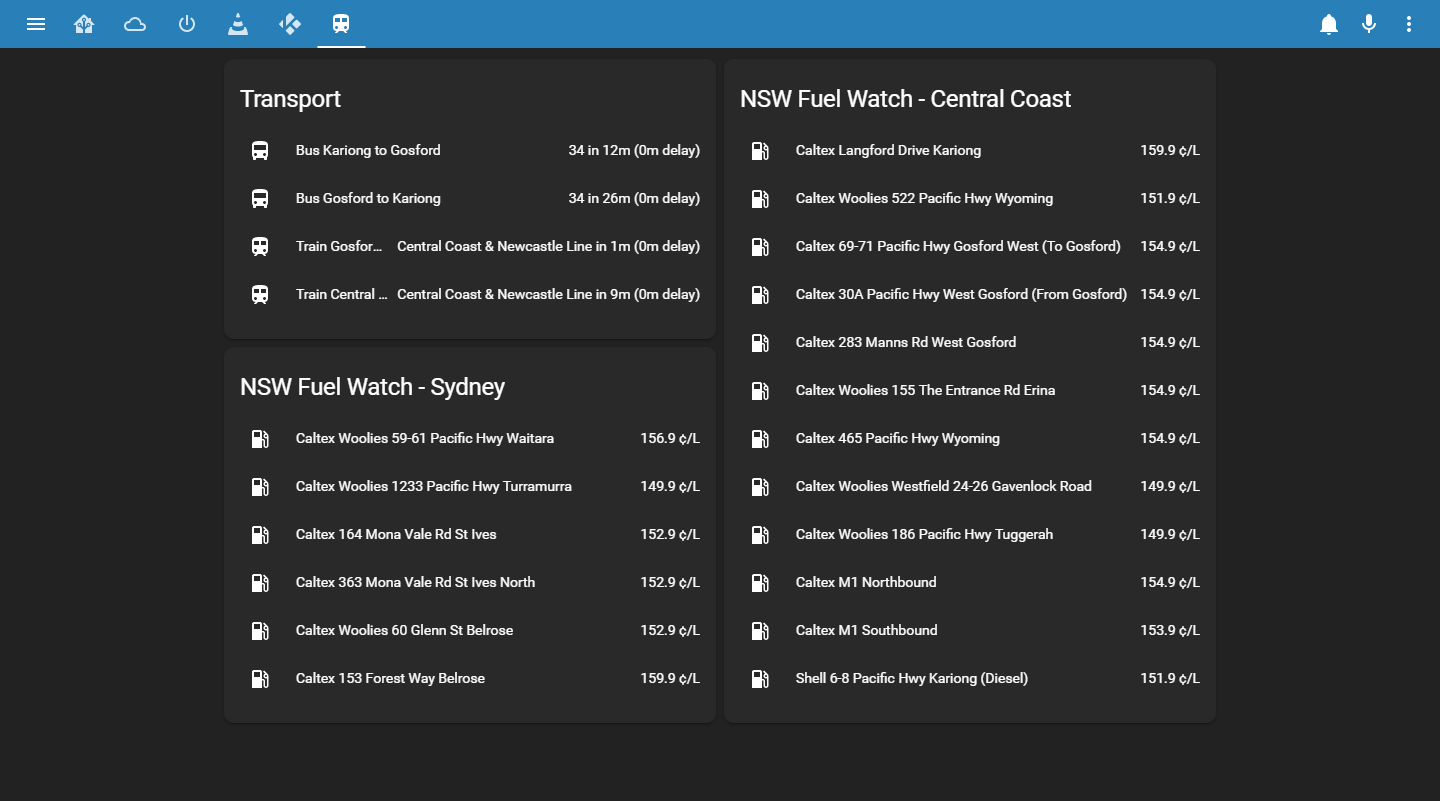Click the 156.9 ¢/L price for Waitara
The width and height of the screenshot is (1440, 801).
click(670, 439)
